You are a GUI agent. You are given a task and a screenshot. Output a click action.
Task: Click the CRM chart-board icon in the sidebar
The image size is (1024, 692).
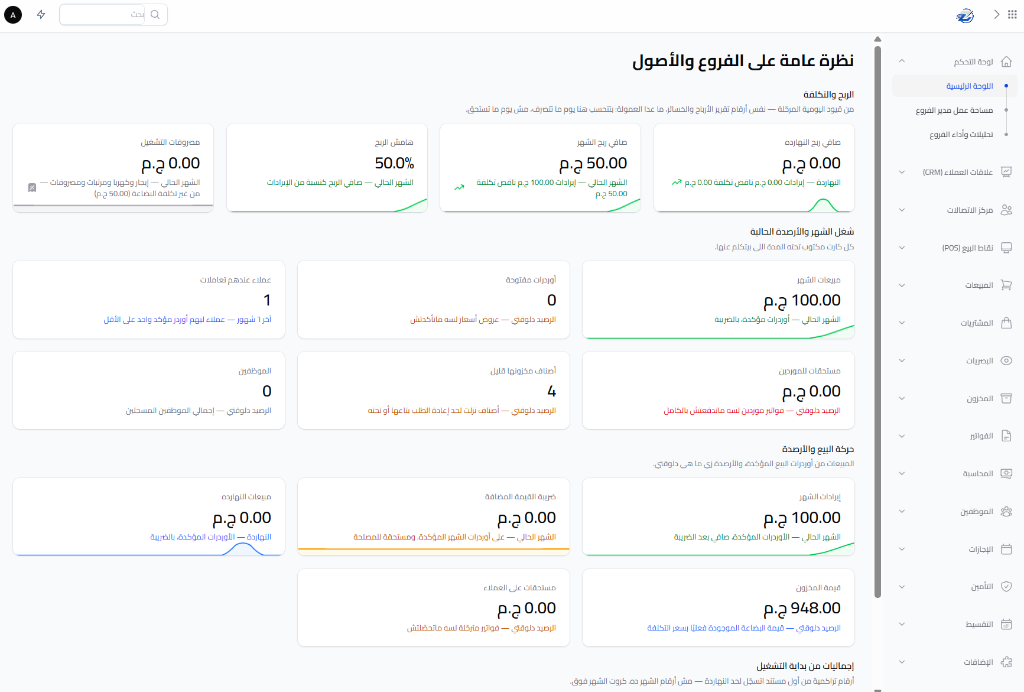point(1006,172)
